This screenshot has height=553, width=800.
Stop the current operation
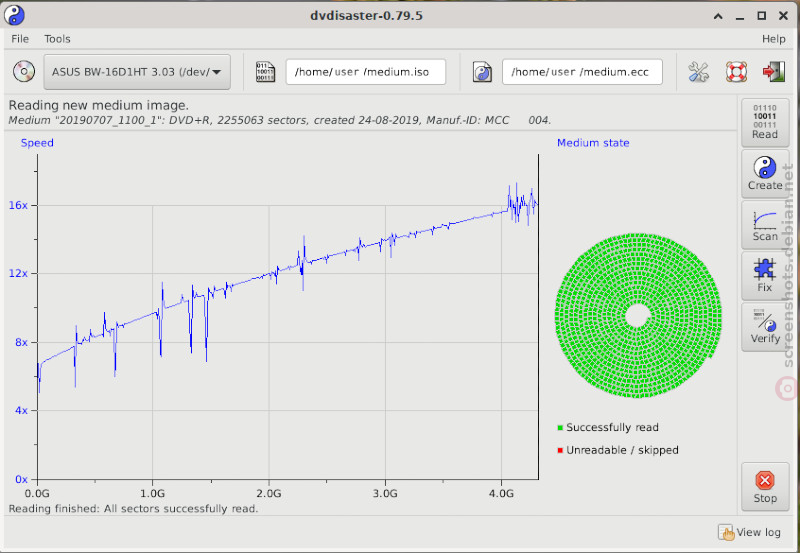click(x=765, y=486)
